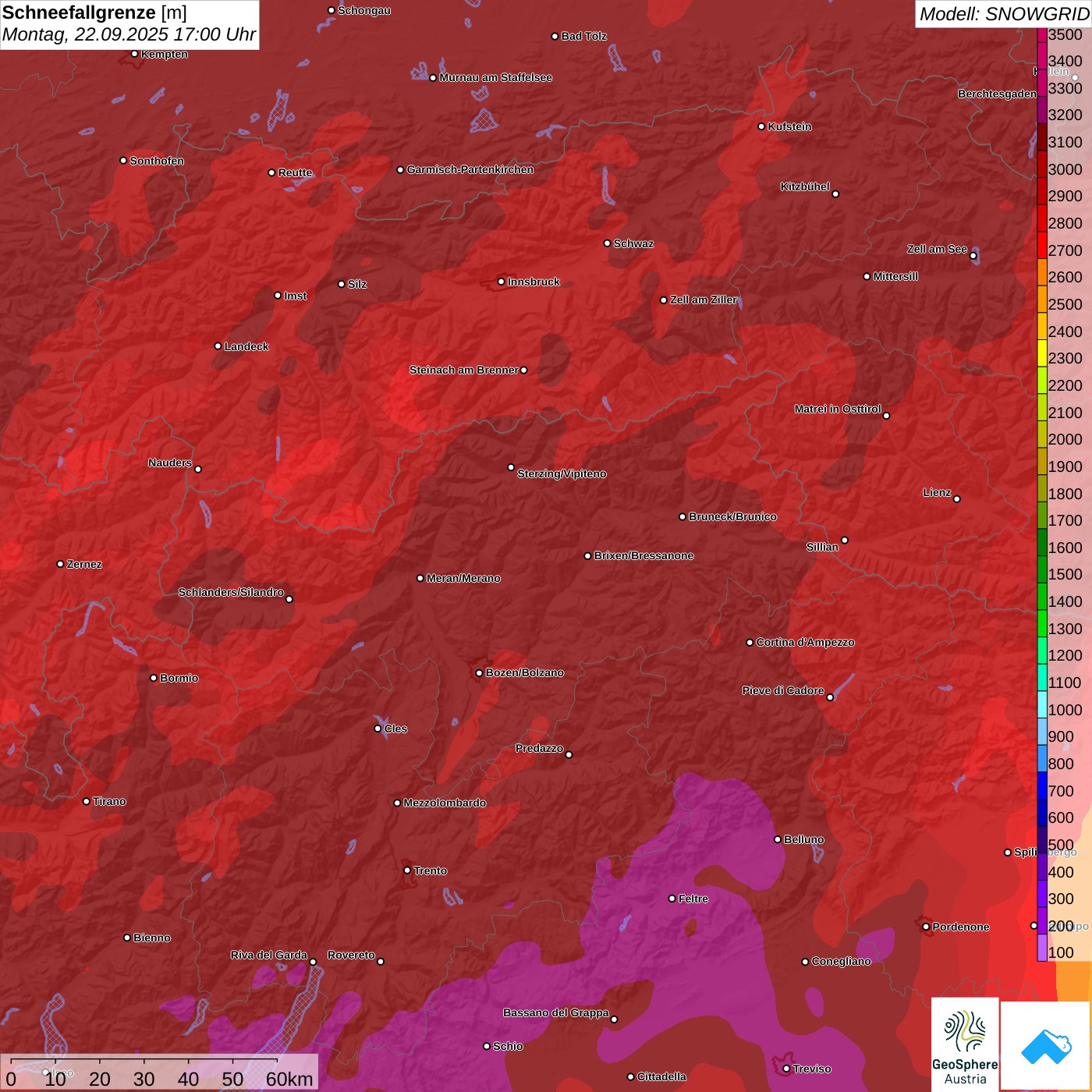Click the 'Sillian' map label

coord(822,548)
